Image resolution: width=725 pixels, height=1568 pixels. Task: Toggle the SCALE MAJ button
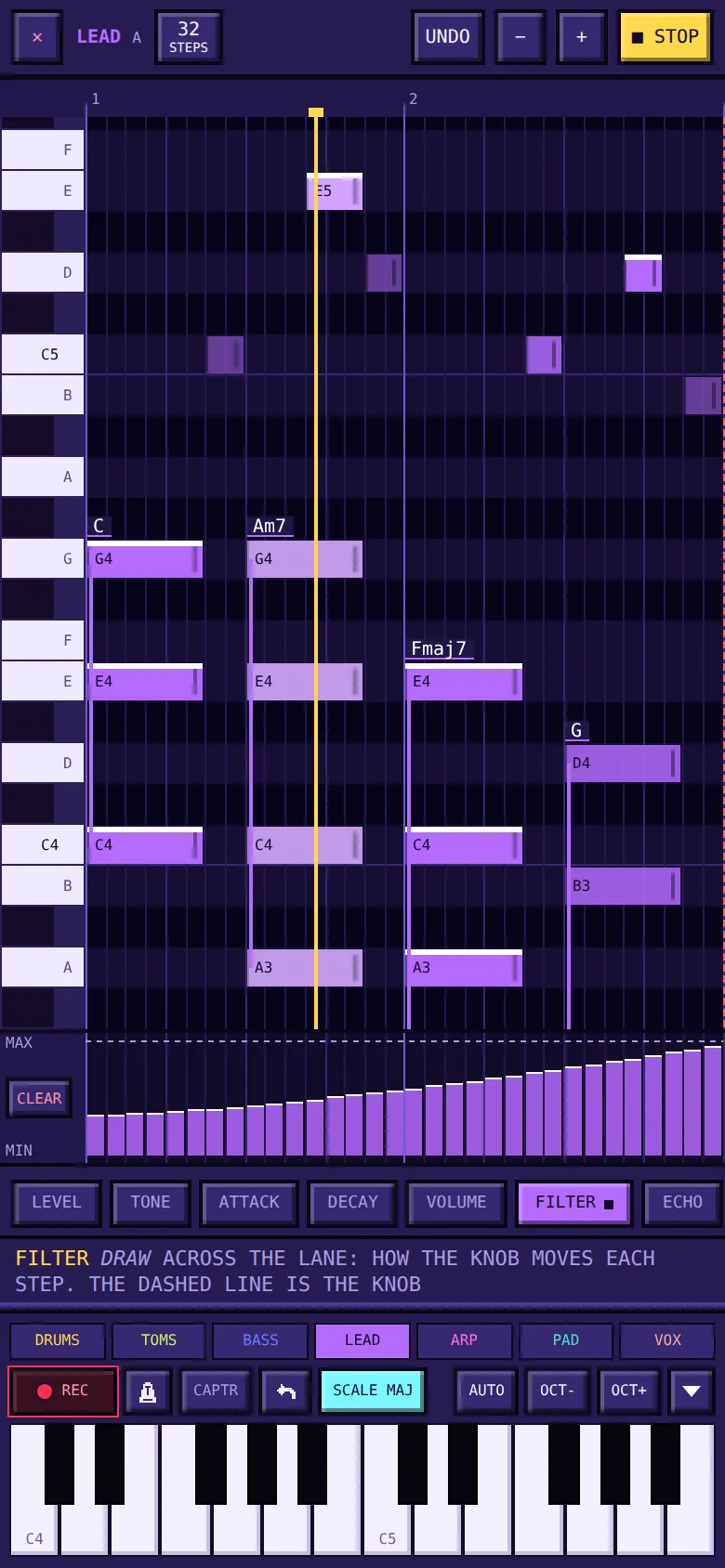point(373,1392)
